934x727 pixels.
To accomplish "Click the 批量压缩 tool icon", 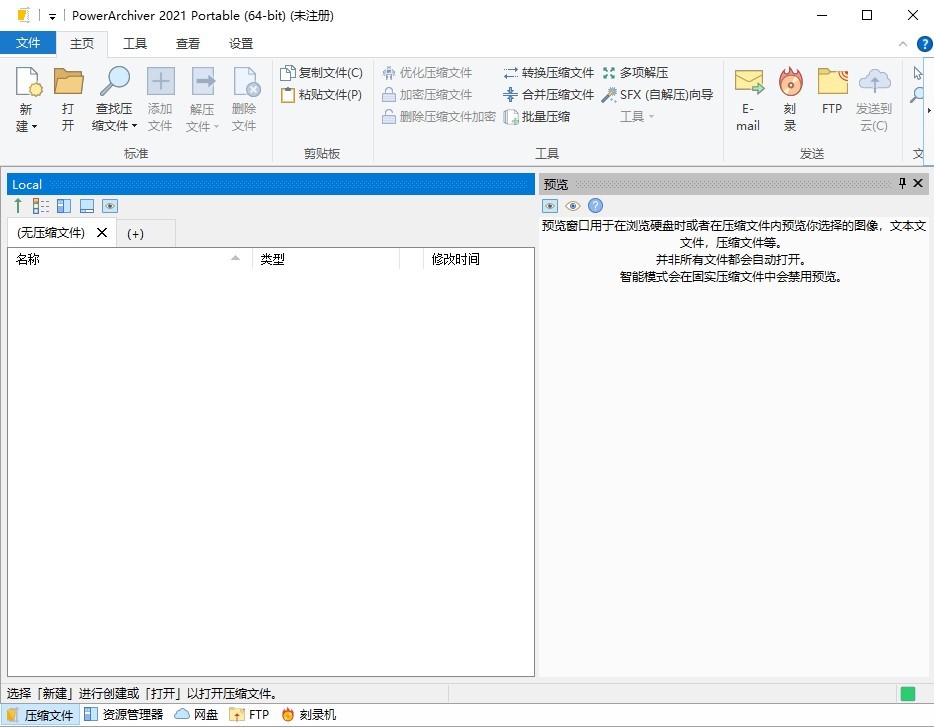I will coord(541,116).
